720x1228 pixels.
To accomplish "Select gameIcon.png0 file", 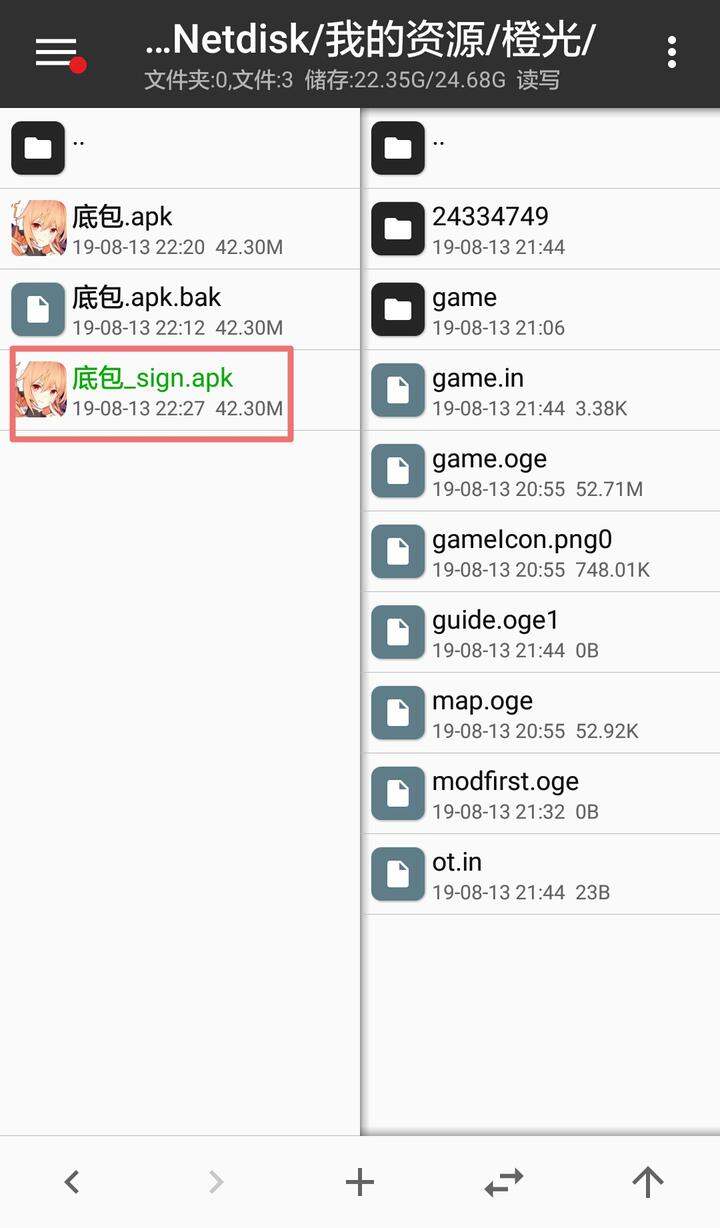I will click(x=541, y=552).
